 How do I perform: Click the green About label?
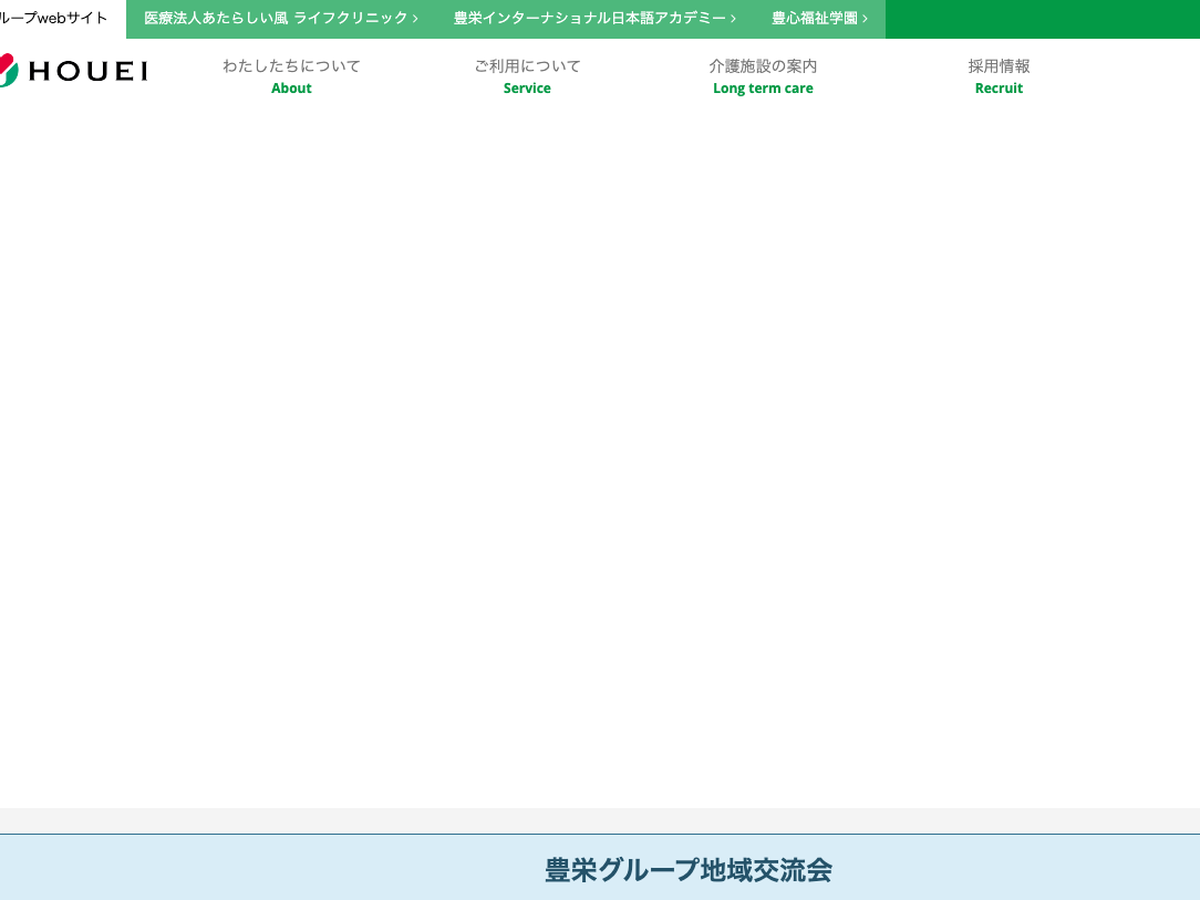[291, 88]
